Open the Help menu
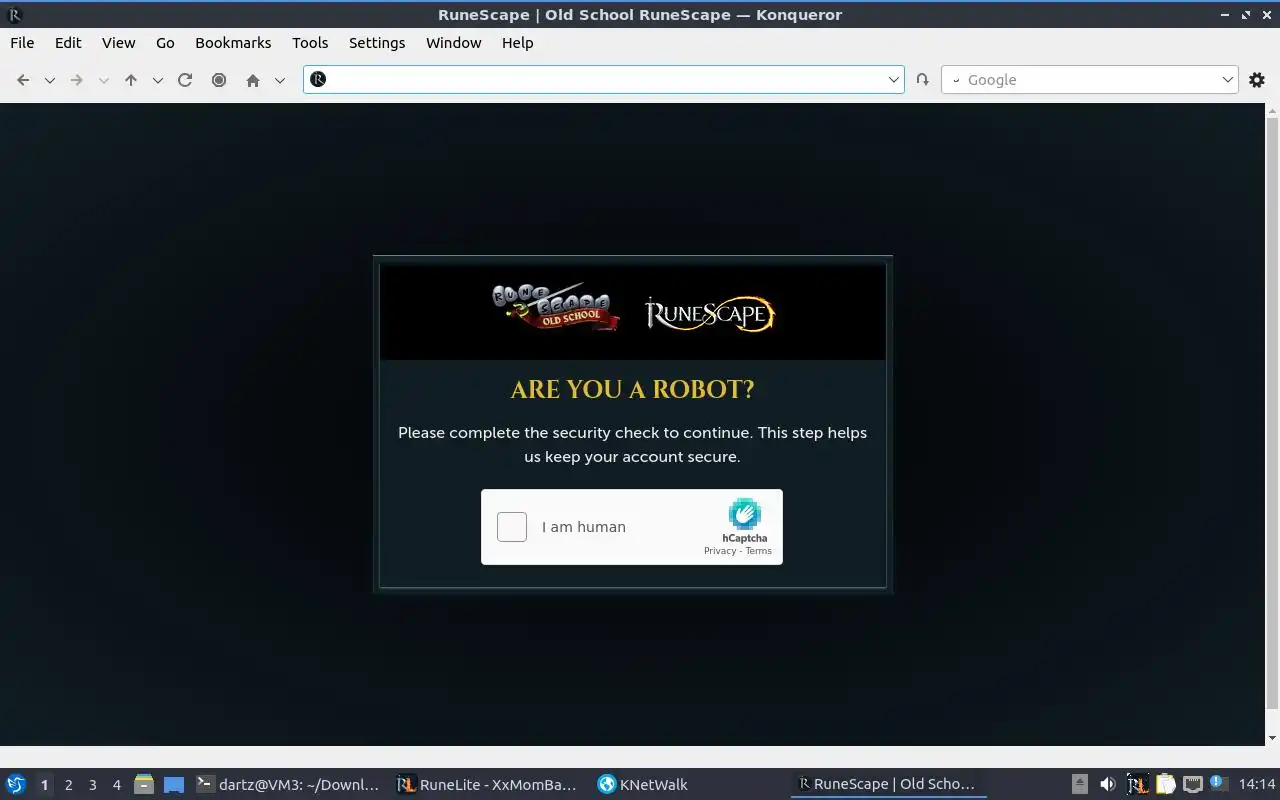 point(517,43)
